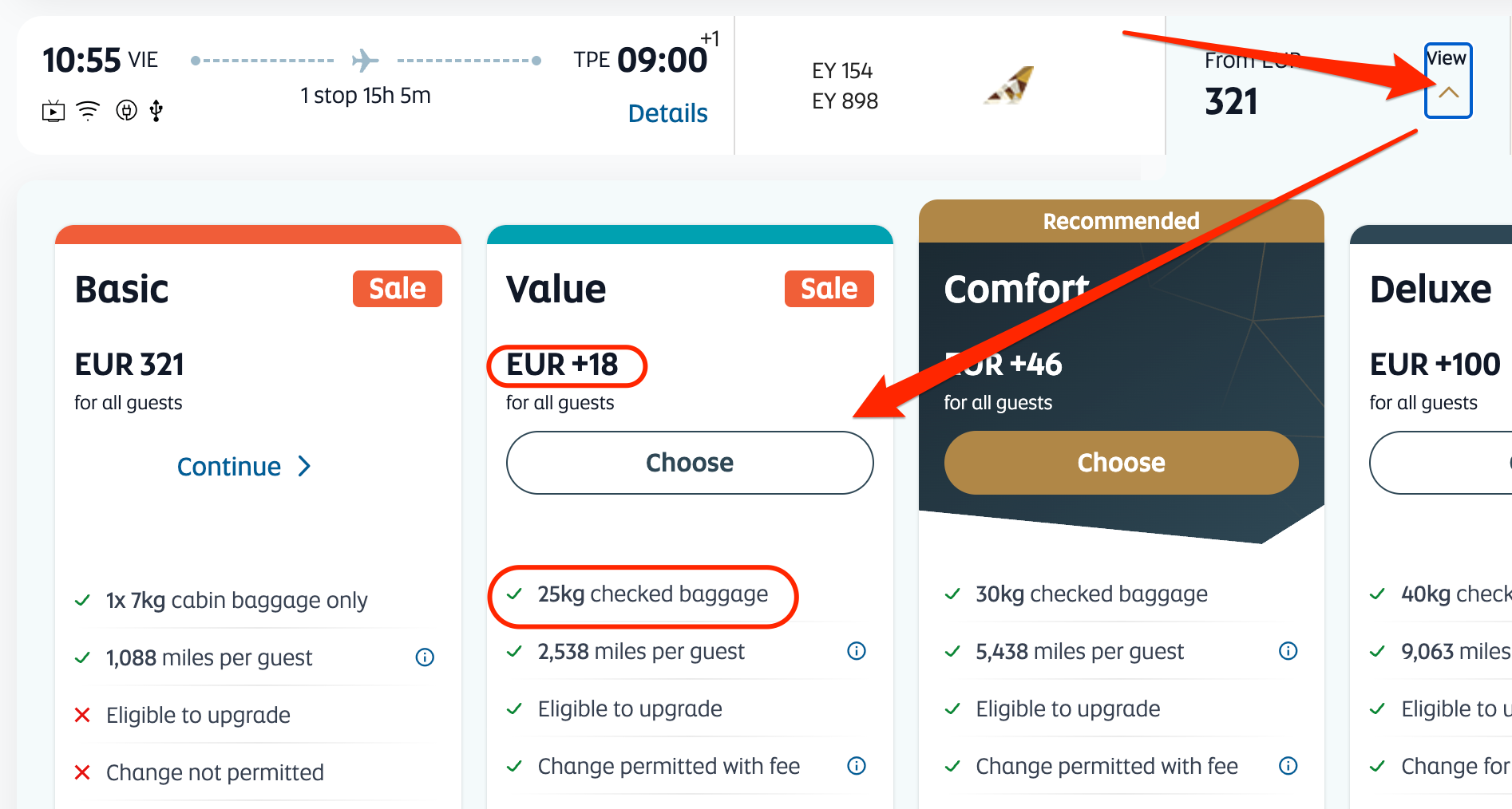Open flight Details link
Screen dimensions: 1512x809
tap(667, 113)
